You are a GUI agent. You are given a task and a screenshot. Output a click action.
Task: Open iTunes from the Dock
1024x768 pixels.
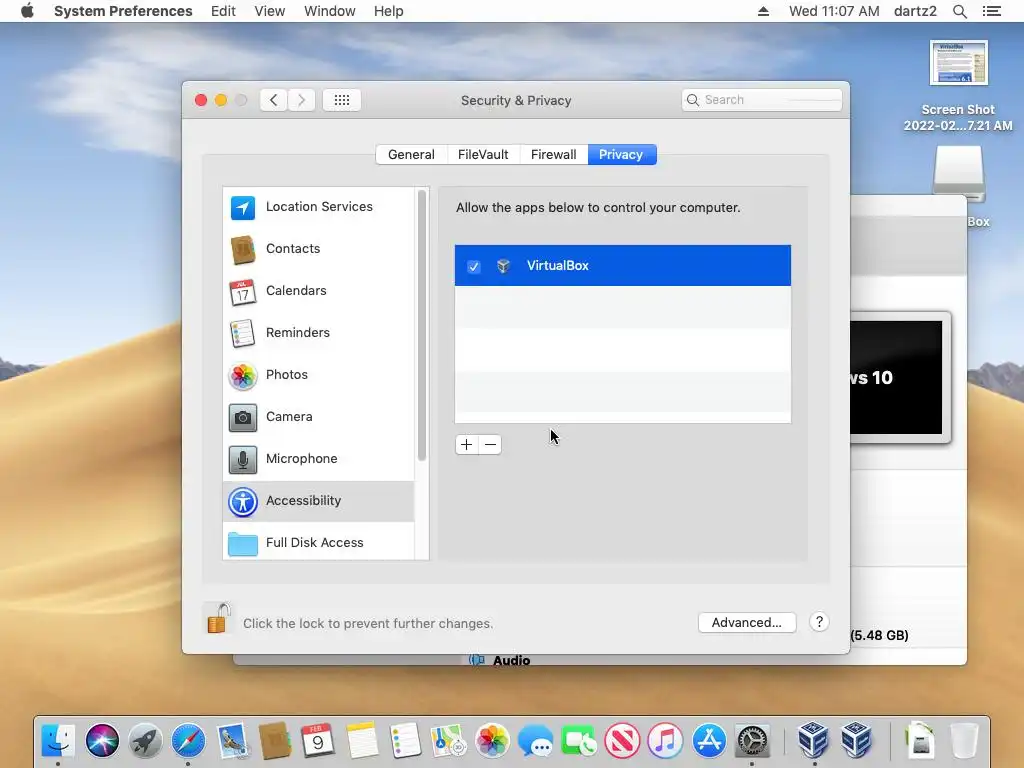point(665,741)
